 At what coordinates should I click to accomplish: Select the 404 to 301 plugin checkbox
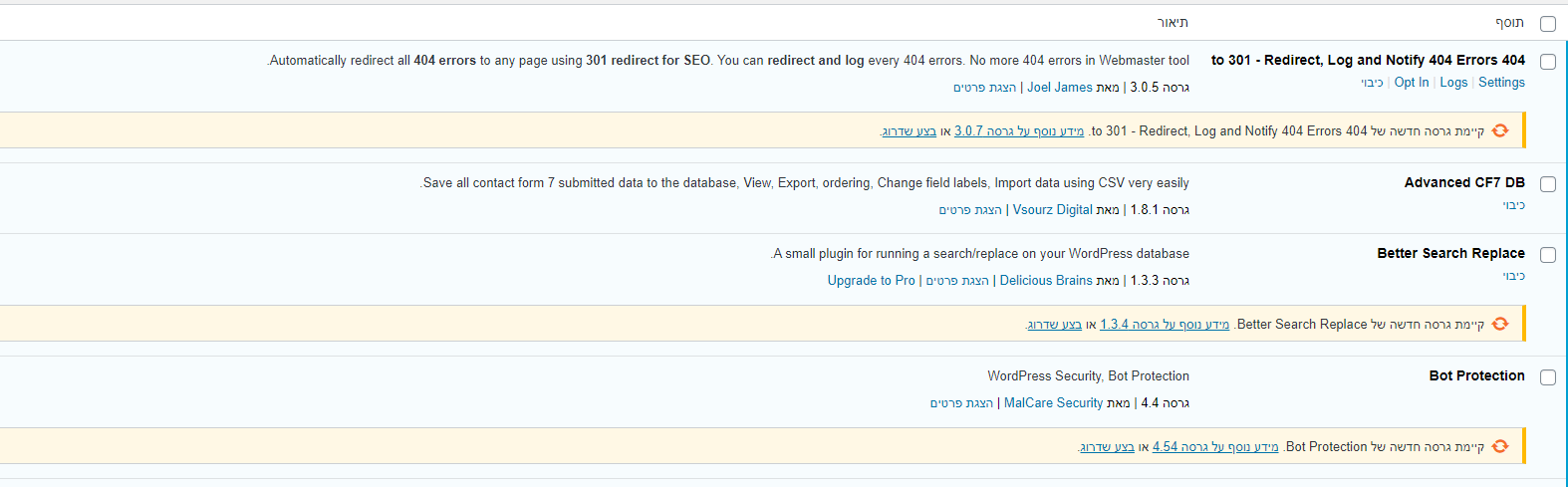(x=1547, y=62)
